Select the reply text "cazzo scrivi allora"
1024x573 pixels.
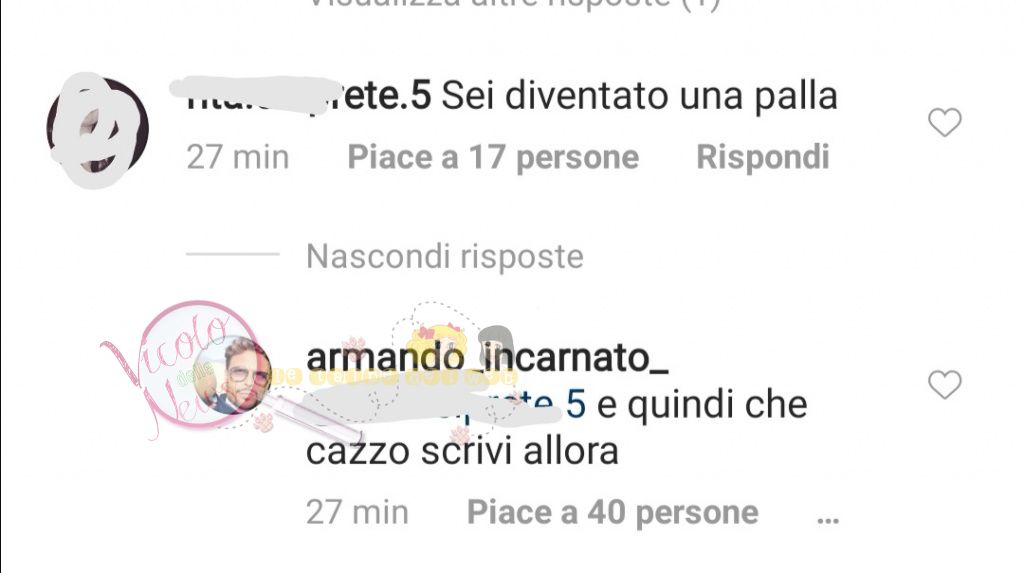462,451
